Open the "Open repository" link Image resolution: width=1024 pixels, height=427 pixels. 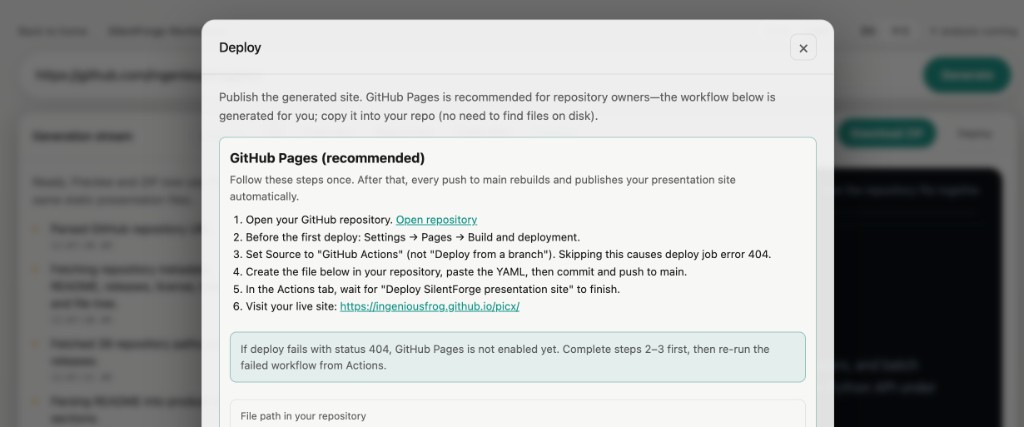click(x=436, y=220)
